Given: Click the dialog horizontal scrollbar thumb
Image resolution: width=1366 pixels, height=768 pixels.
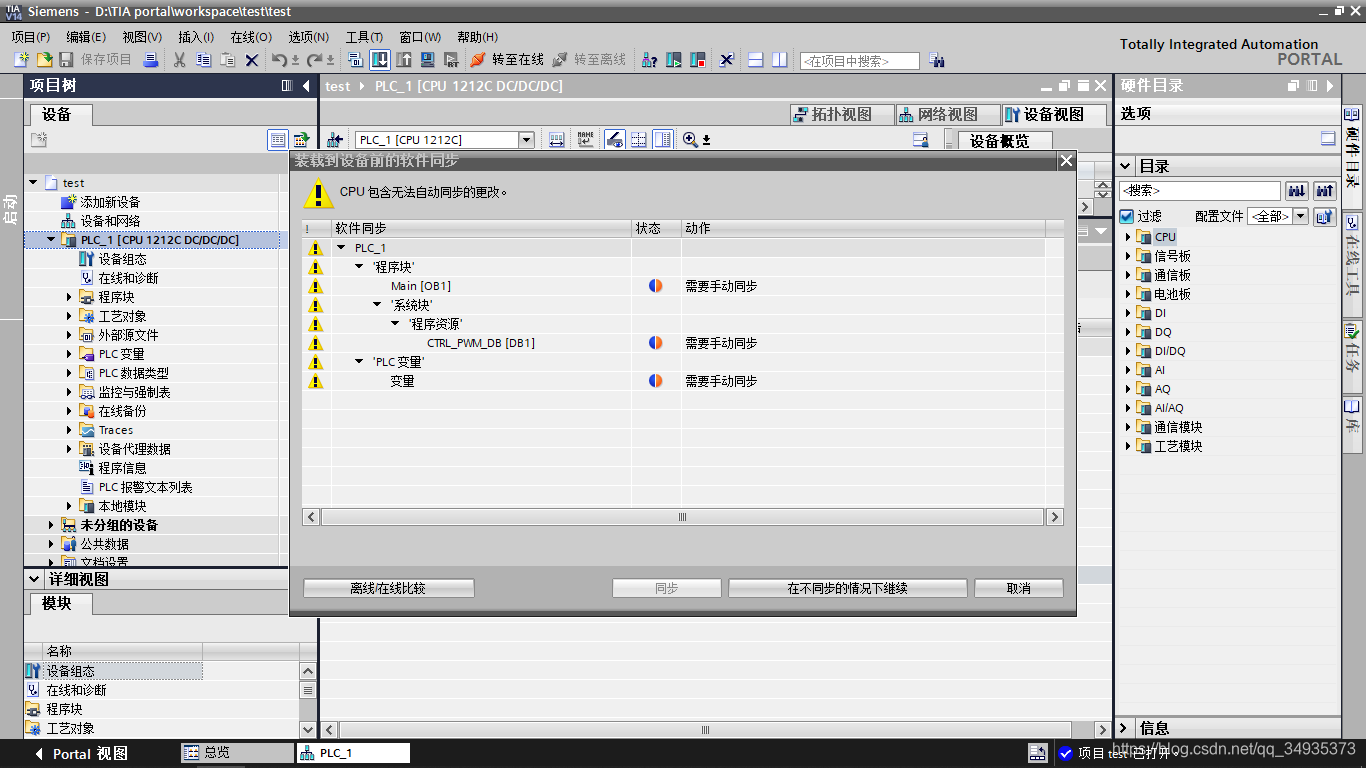Looking at the screenshot, I should (x=682, y=517).
